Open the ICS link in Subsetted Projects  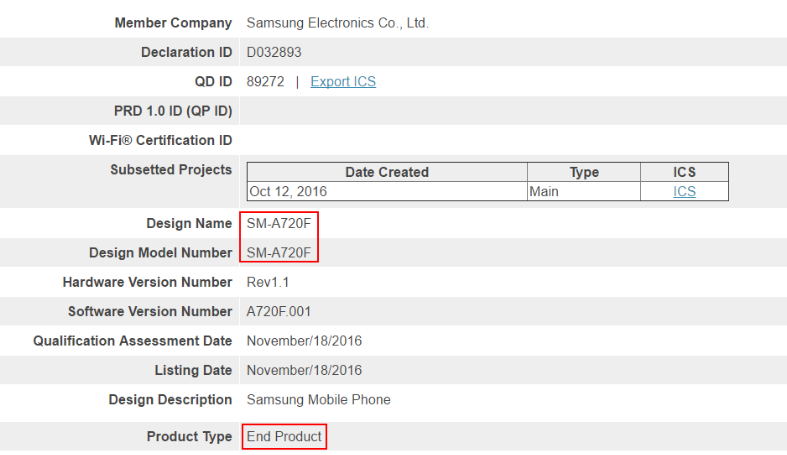pyautogui.click(x=684, y=191)
